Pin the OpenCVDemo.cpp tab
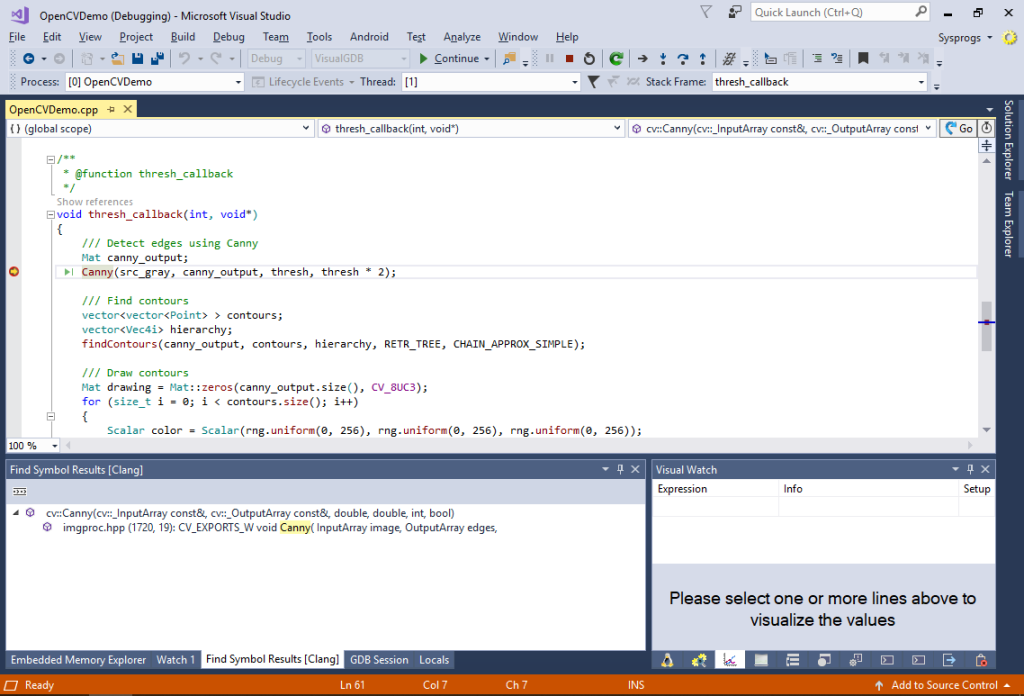The image size is (1024, 696). (x=109, y=109)
